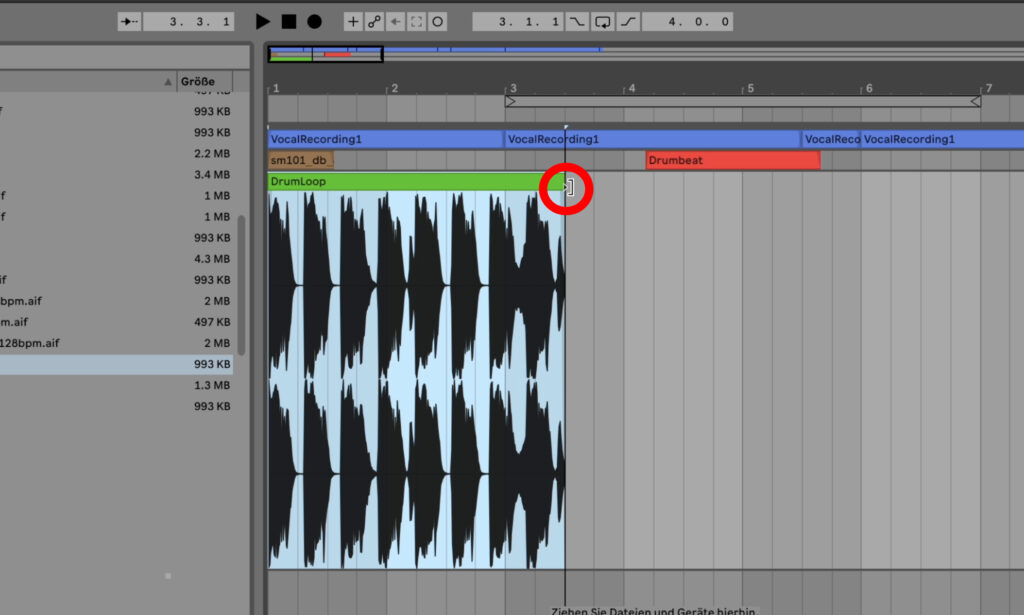The height and width of the screenshot is (615, 1024).
Task: Toggle the Automation Arm icon
Action: (x=374, y=22)
